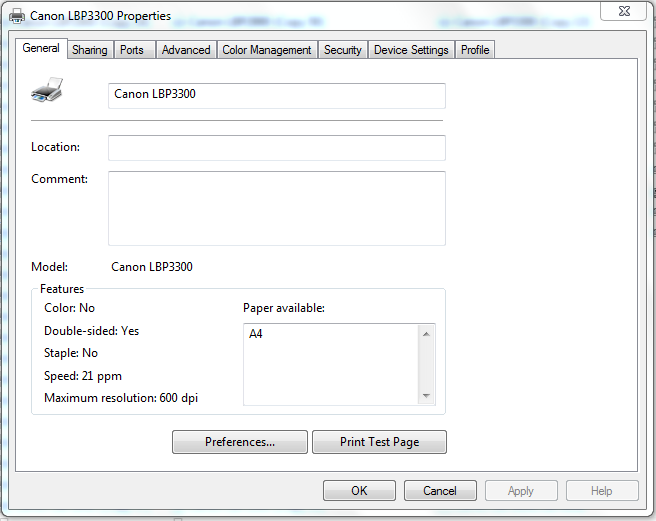The height and width of the screenshot is (521, 656).
Task: Click the Color: No text
Action: pyautogui.click(x=69, y=308)
